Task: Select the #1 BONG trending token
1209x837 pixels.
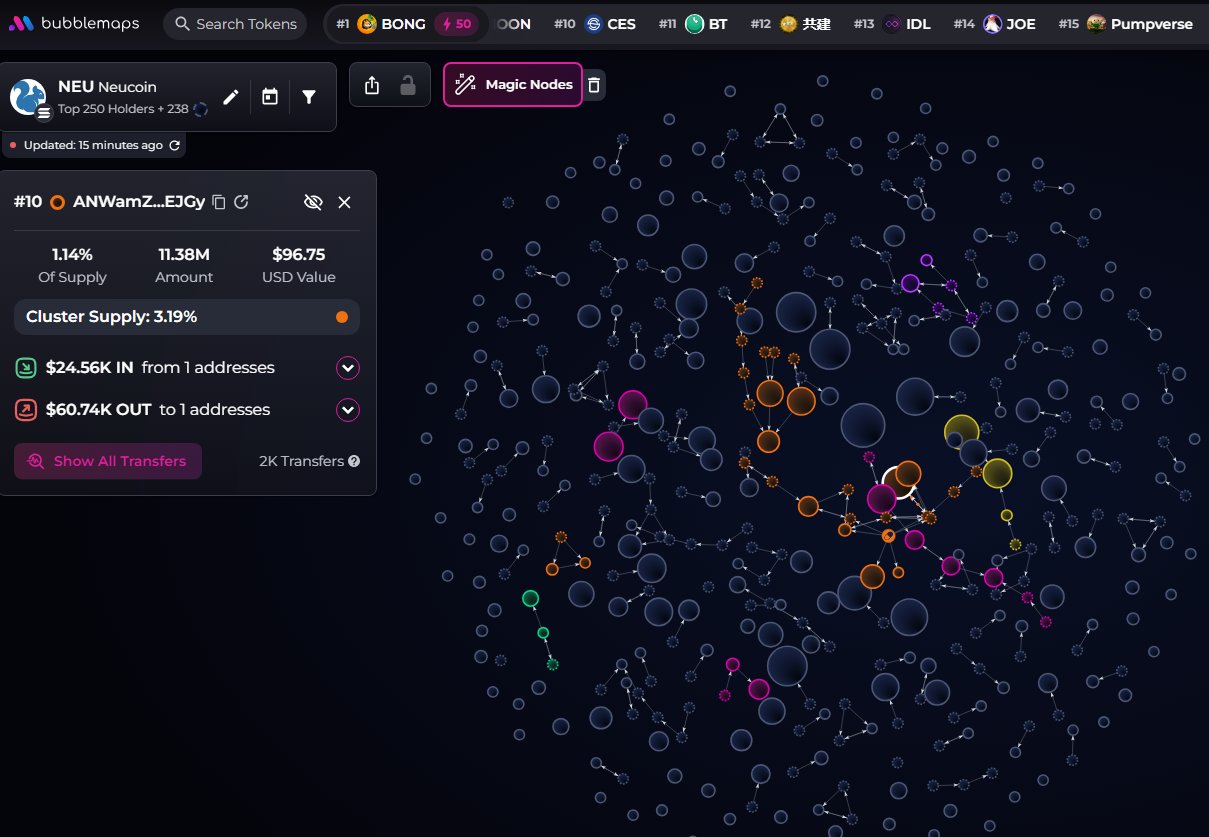Action: click(392, 24)
